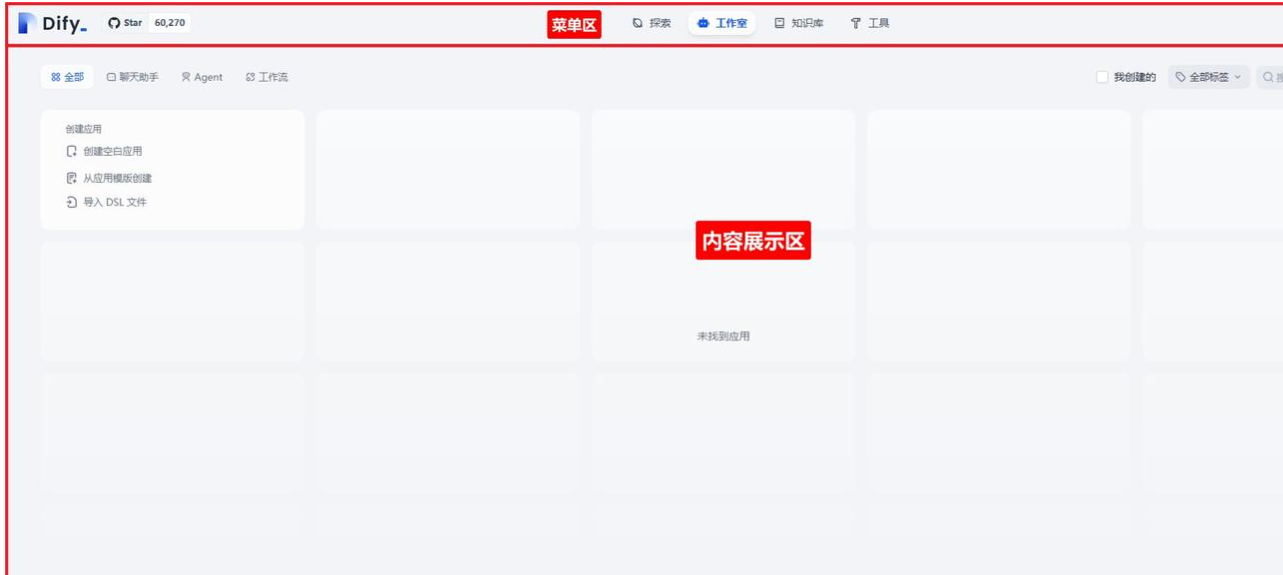Click the Dify logo

(53, 23)
